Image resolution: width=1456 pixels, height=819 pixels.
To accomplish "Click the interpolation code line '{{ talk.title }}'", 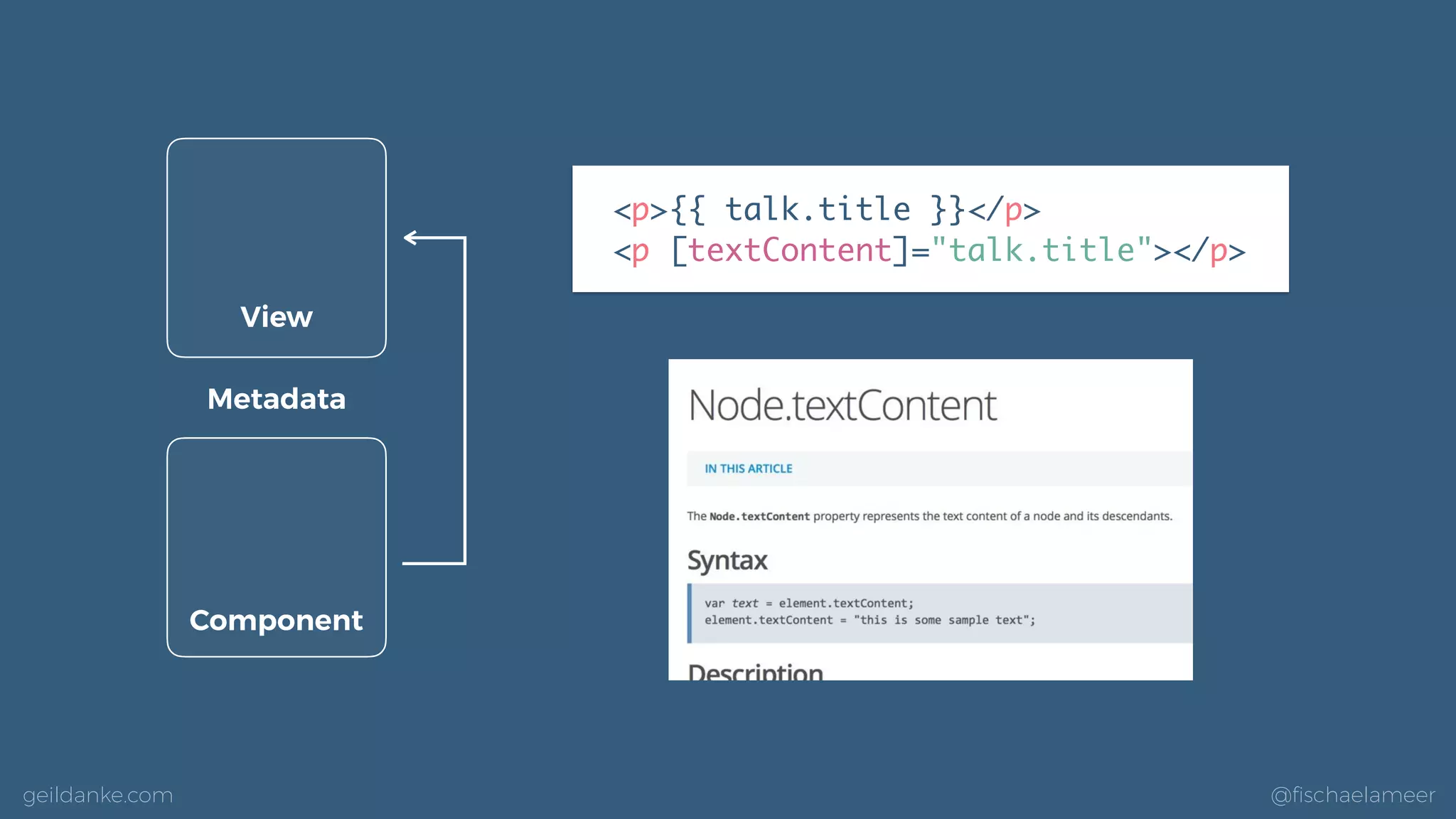I will click(x=827, y=210).
